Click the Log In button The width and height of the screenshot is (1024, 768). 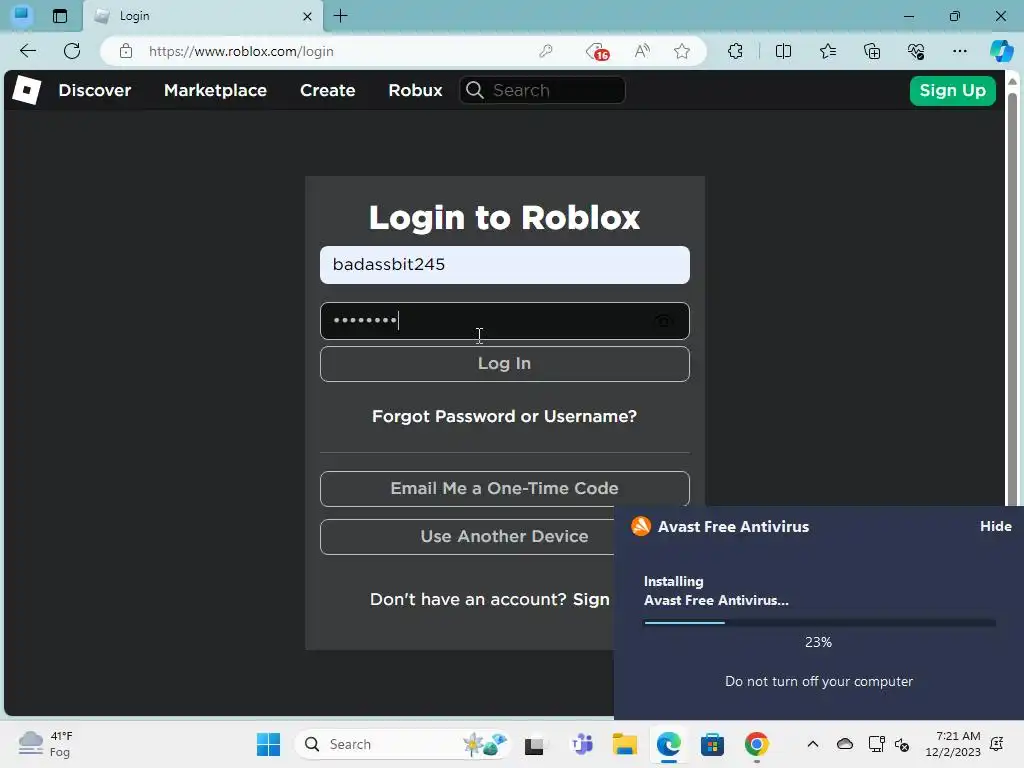point(504,364)
